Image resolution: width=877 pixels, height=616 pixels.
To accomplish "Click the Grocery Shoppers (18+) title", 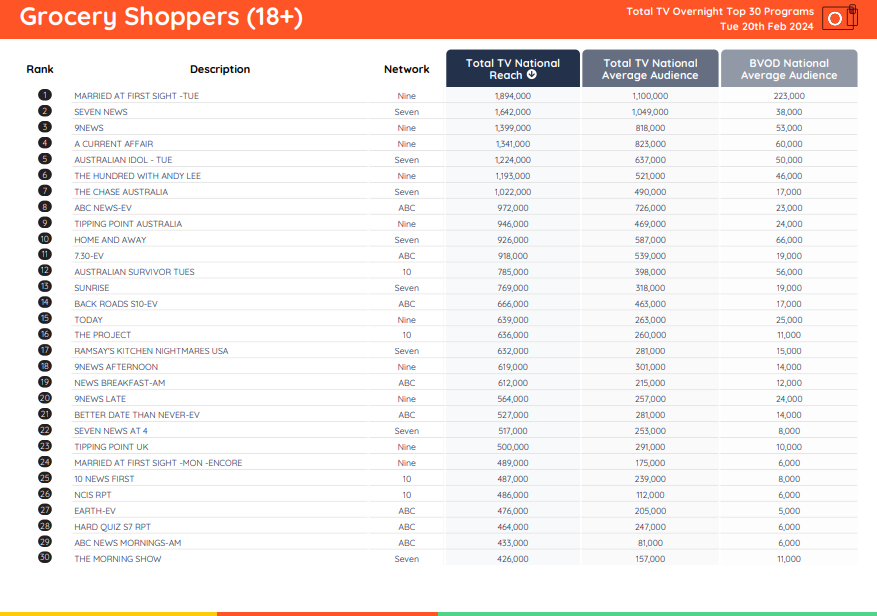I will click(x=161, y=17).
